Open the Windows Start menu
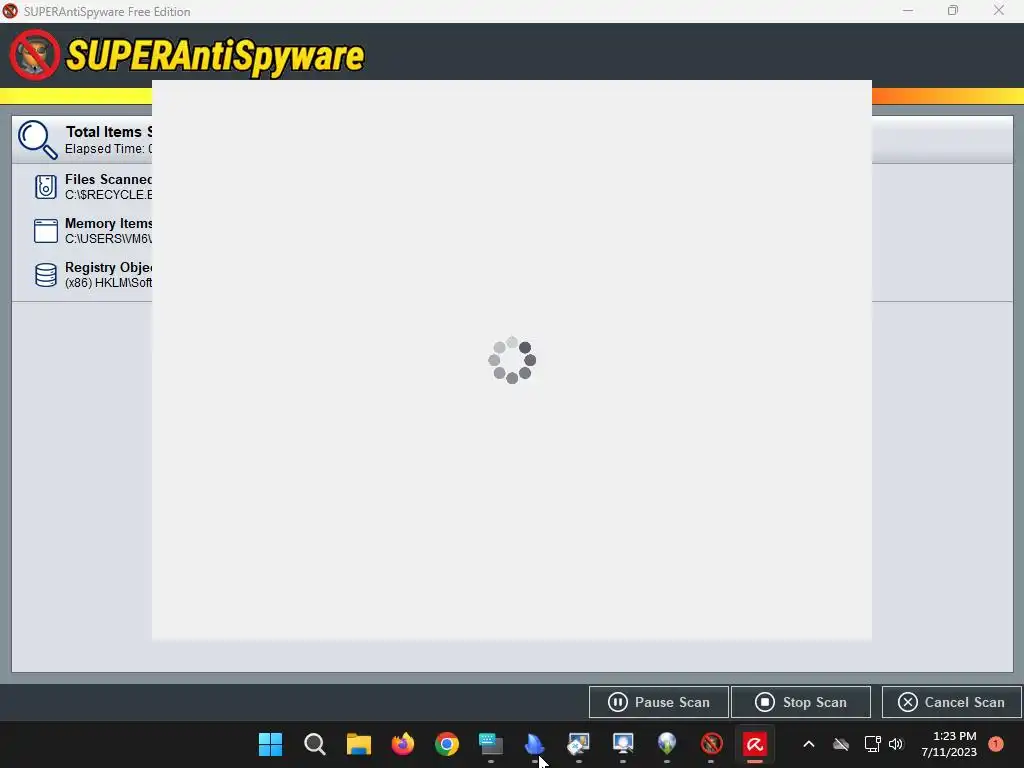This screenshot has width=1024, height=768. pos(270,744)
